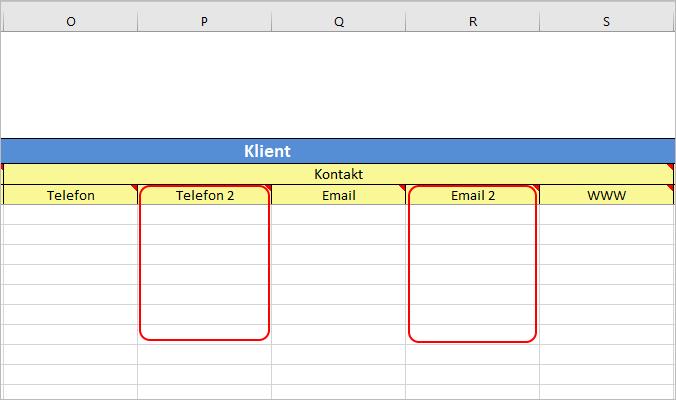The image size is (676, 400).
Task: Click the Telefon 2 heading cell
Action: (204, 195)
